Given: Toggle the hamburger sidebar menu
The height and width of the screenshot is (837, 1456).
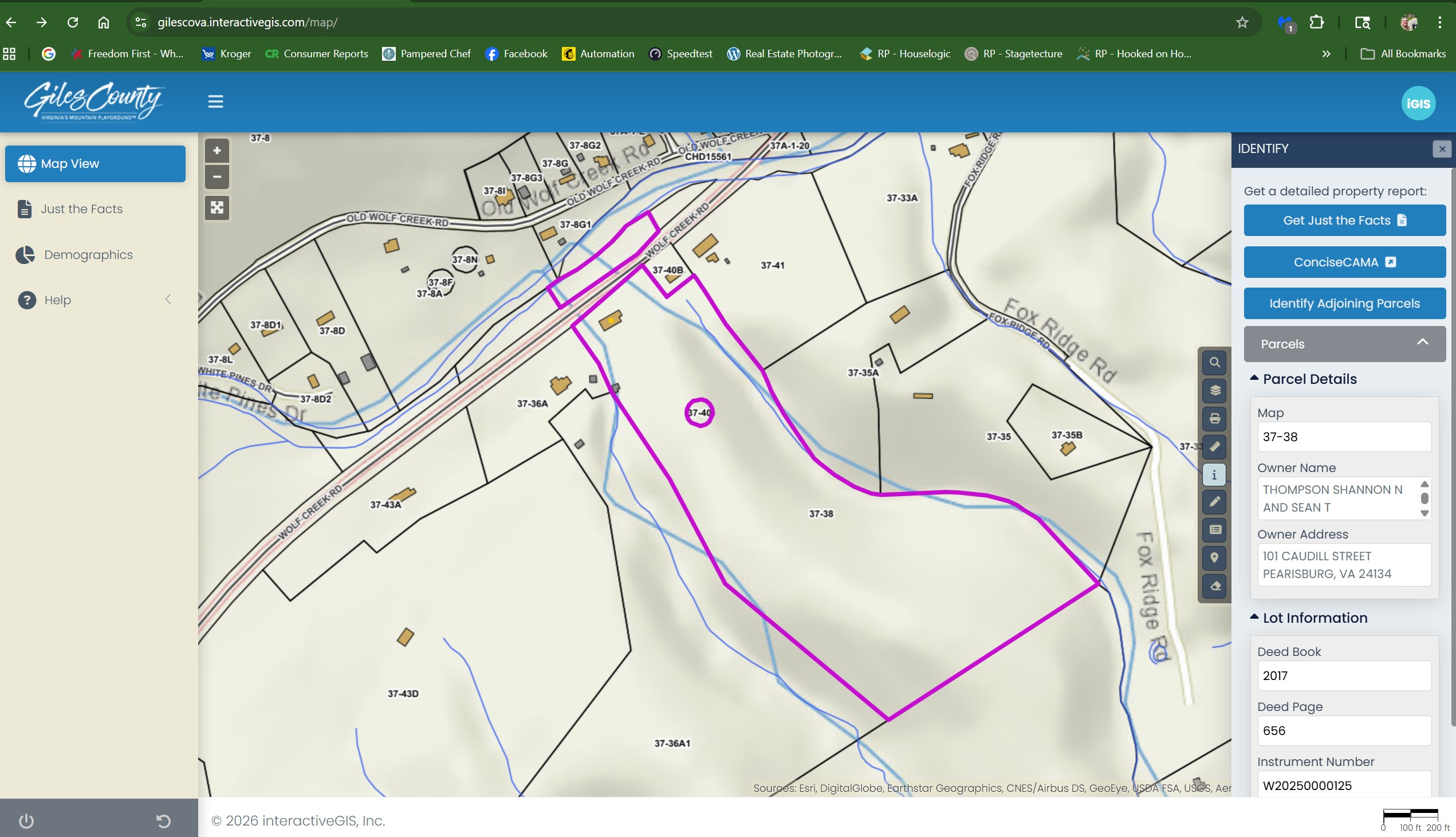Looking at the screenshot, I should coord(215,102).
